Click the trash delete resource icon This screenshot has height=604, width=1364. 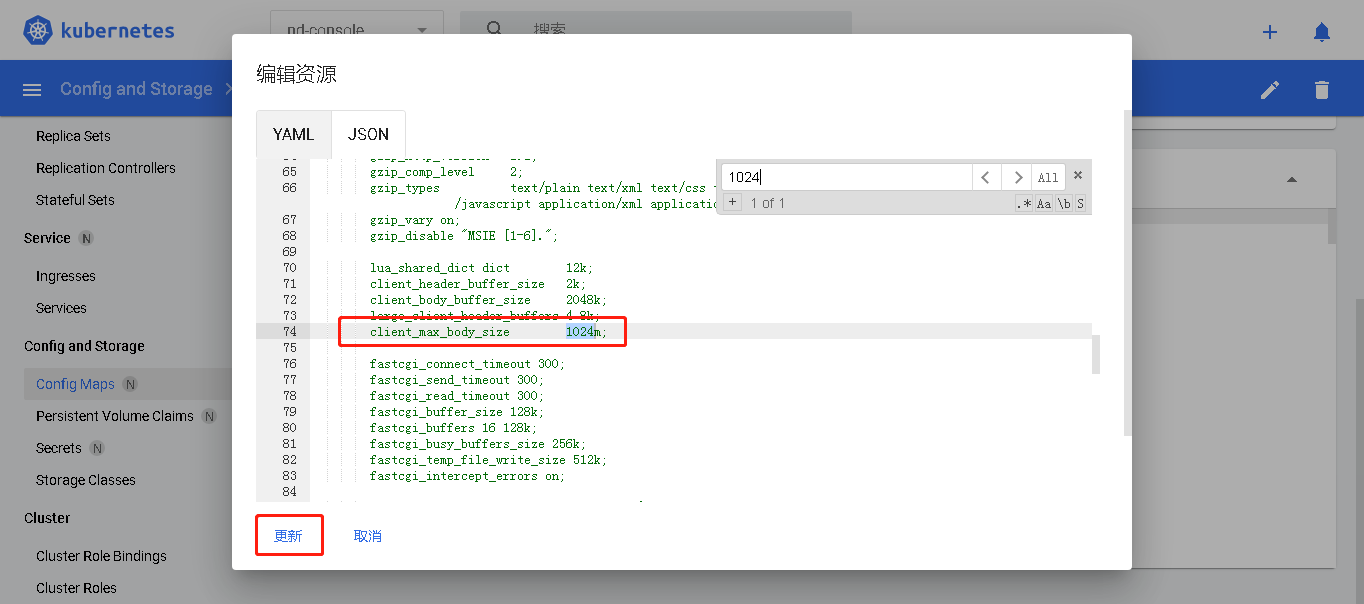click(1322, 90)
